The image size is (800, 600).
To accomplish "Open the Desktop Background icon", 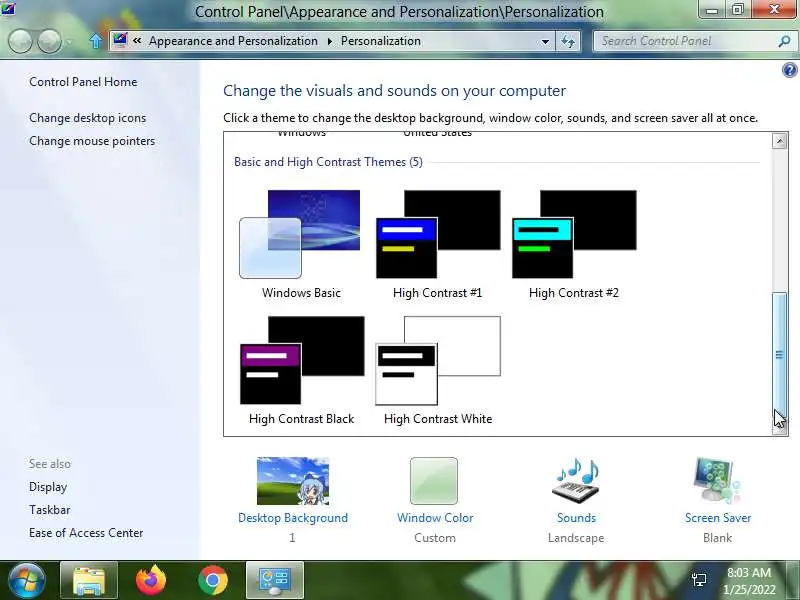I will click(x=293, y=481).
